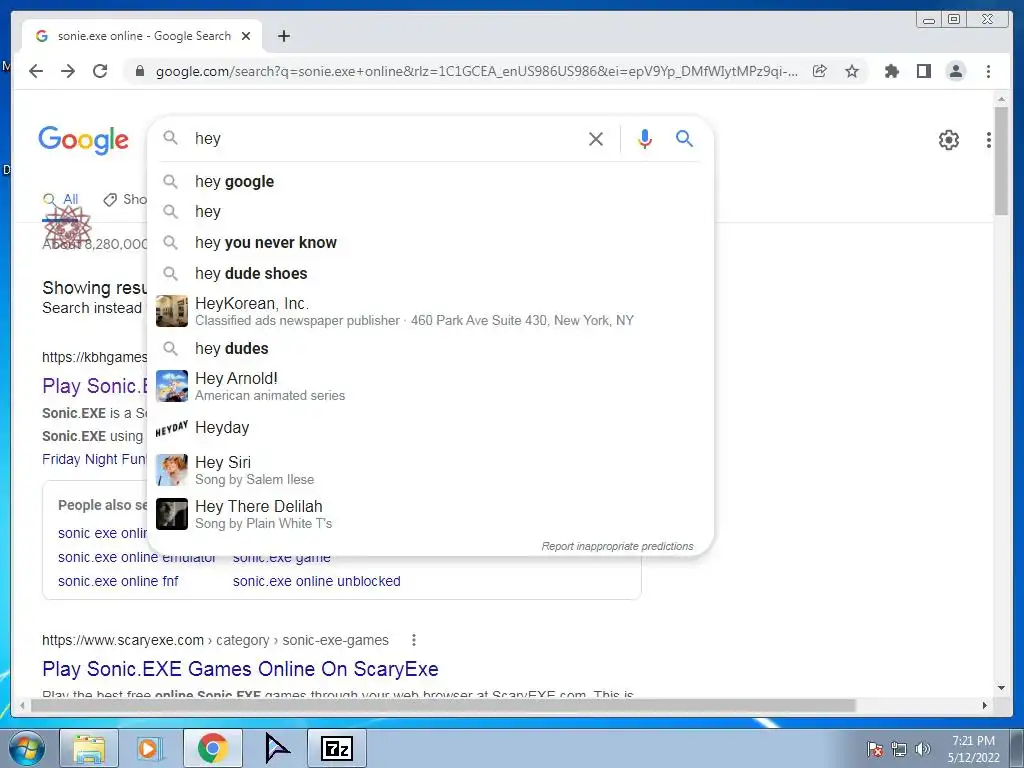Open the Google apps dots menu
This screenshot has width=1024, height=768.
coord(989,140)
